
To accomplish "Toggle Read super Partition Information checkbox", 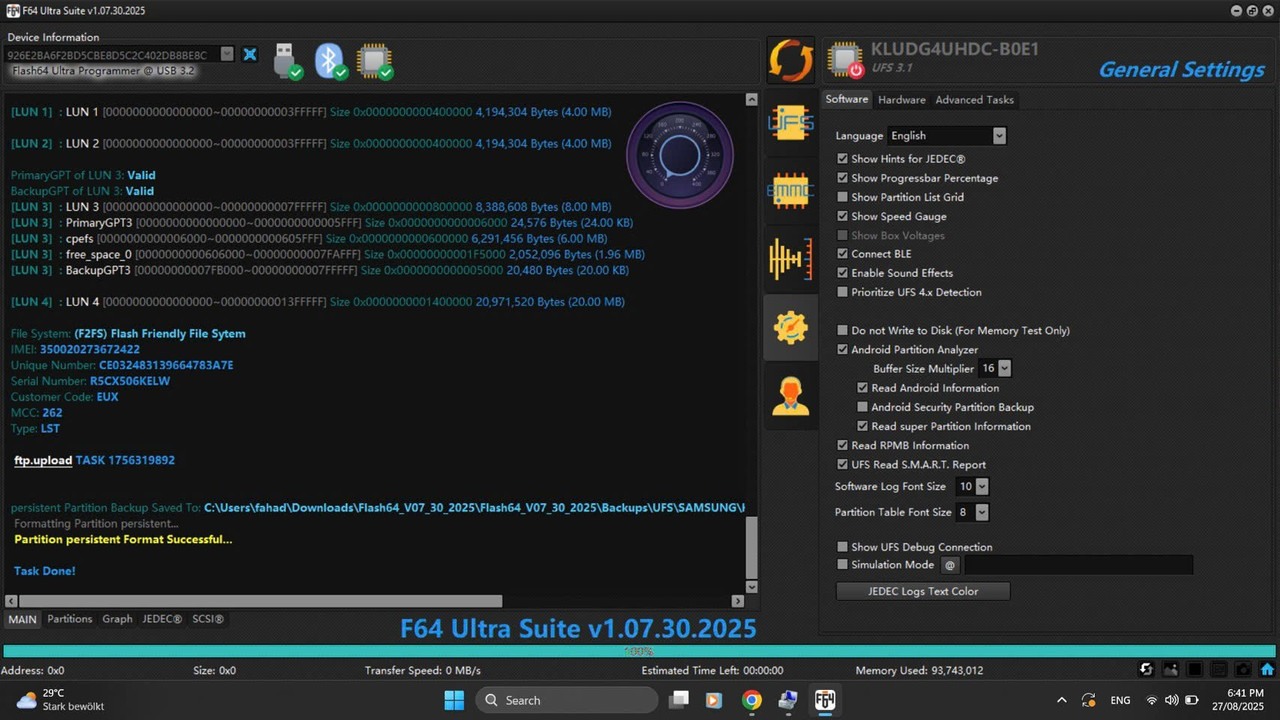I will 863,426.
